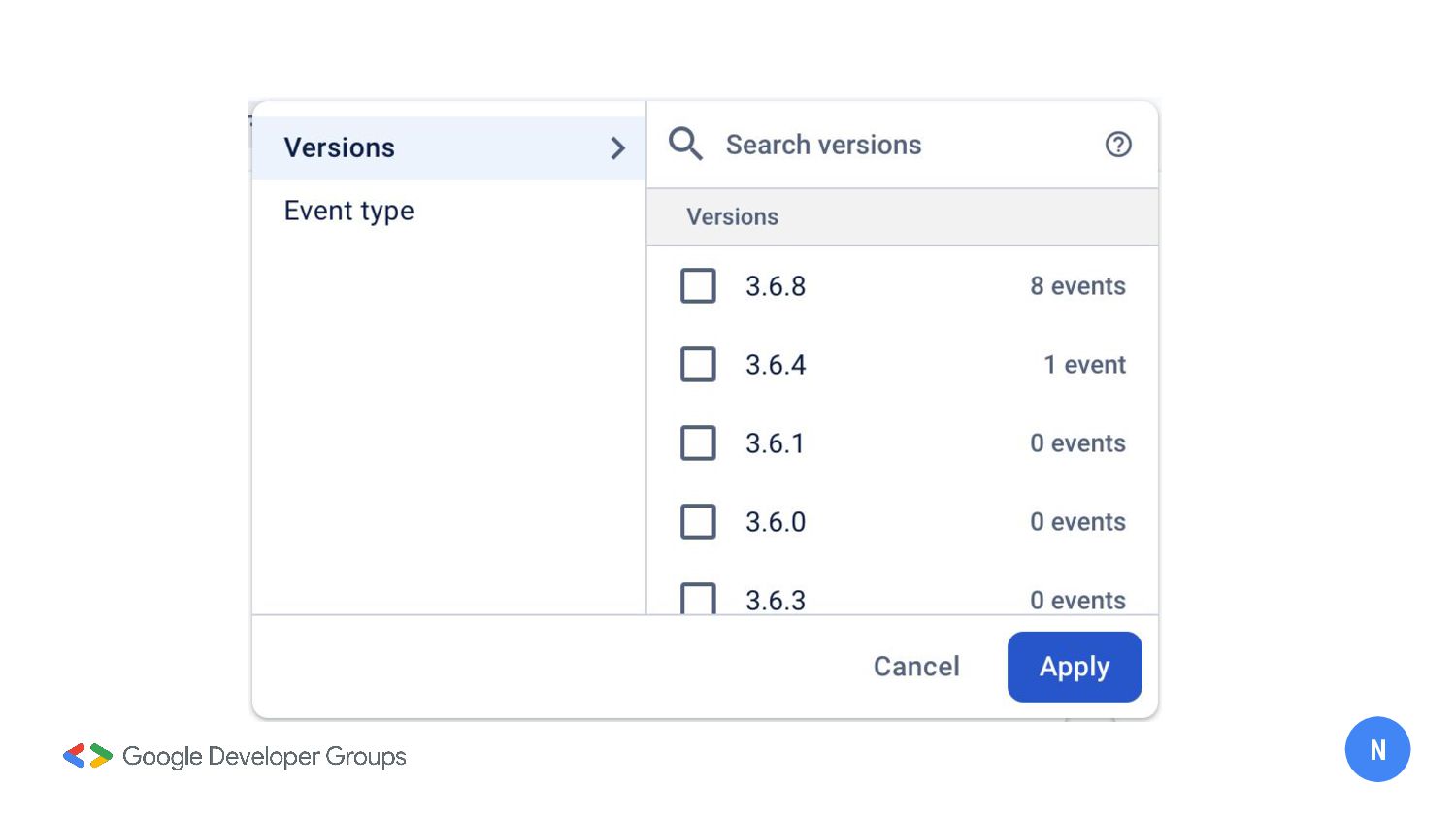1456x819 pixels.
Task: Select the 3.6.0 version checkbox
Action: [x=698, y=522]
